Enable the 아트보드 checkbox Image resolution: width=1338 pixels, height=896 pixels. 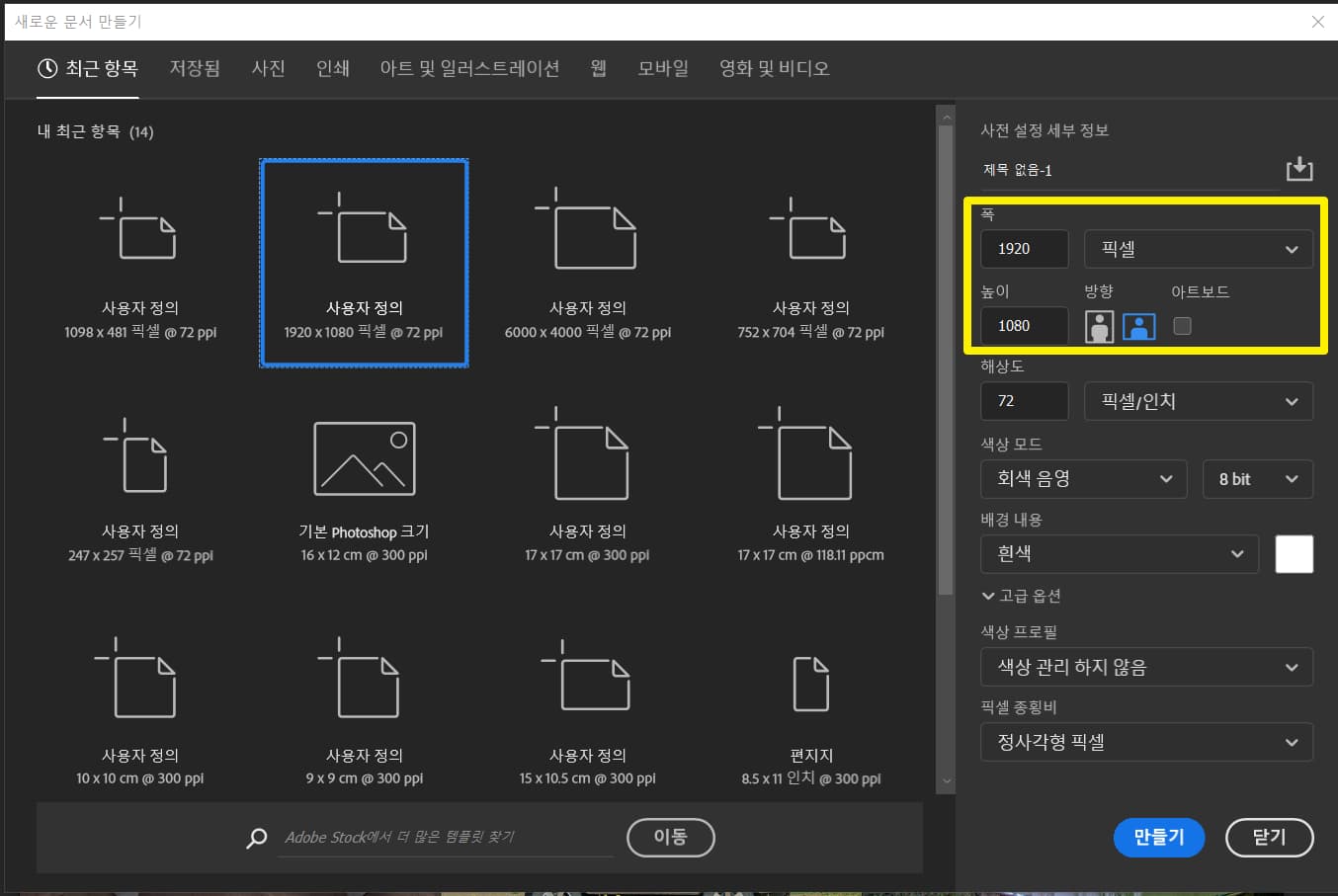[x=1182, y=326]
